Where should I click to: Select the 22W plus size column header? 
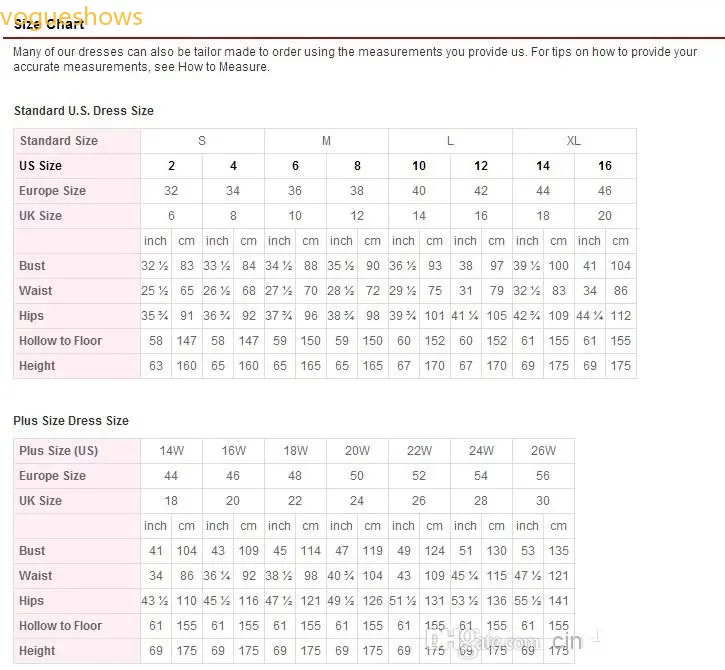coord(419,451)
